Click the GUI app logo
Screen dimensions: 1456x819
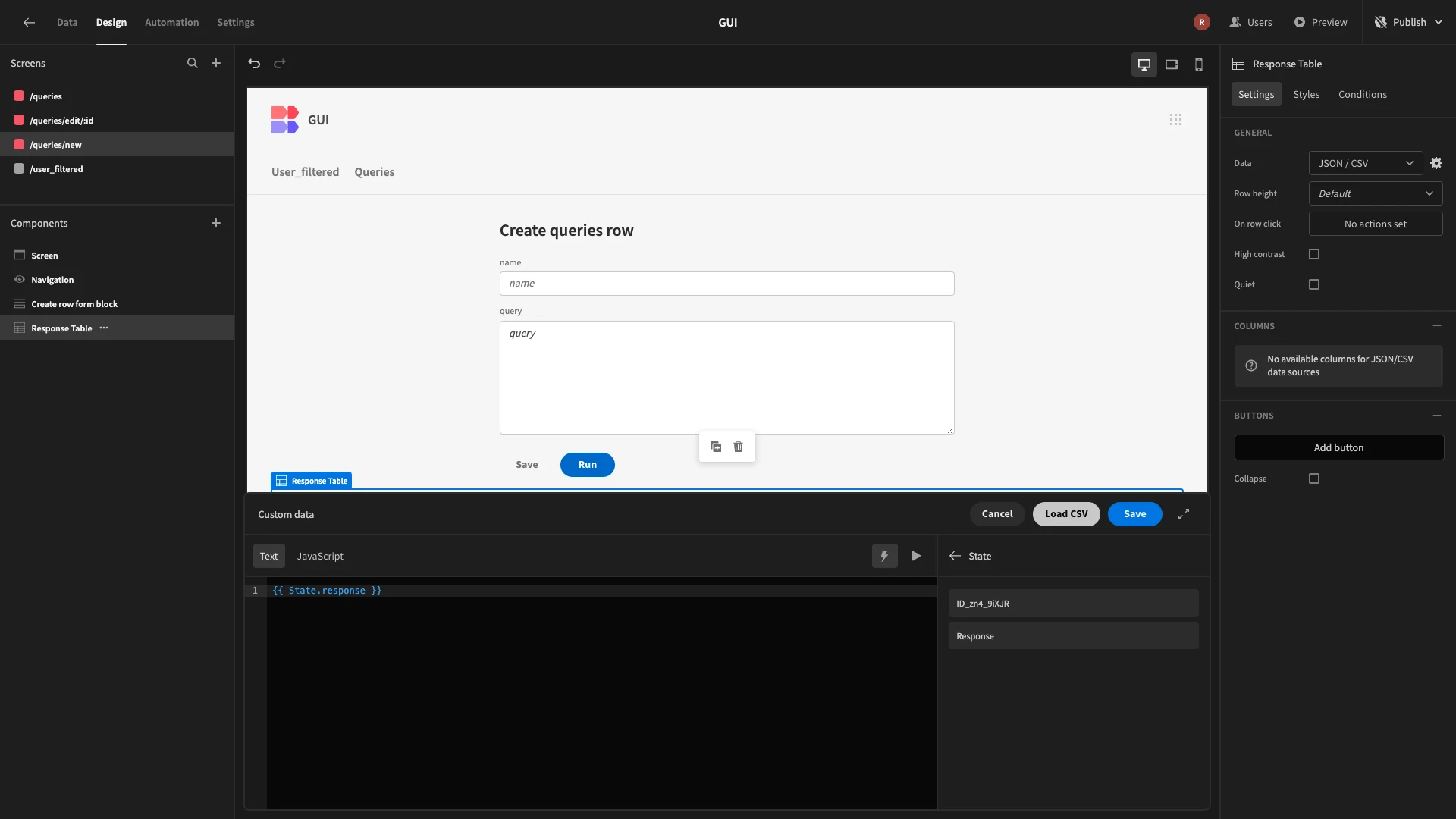coord(284,120)
